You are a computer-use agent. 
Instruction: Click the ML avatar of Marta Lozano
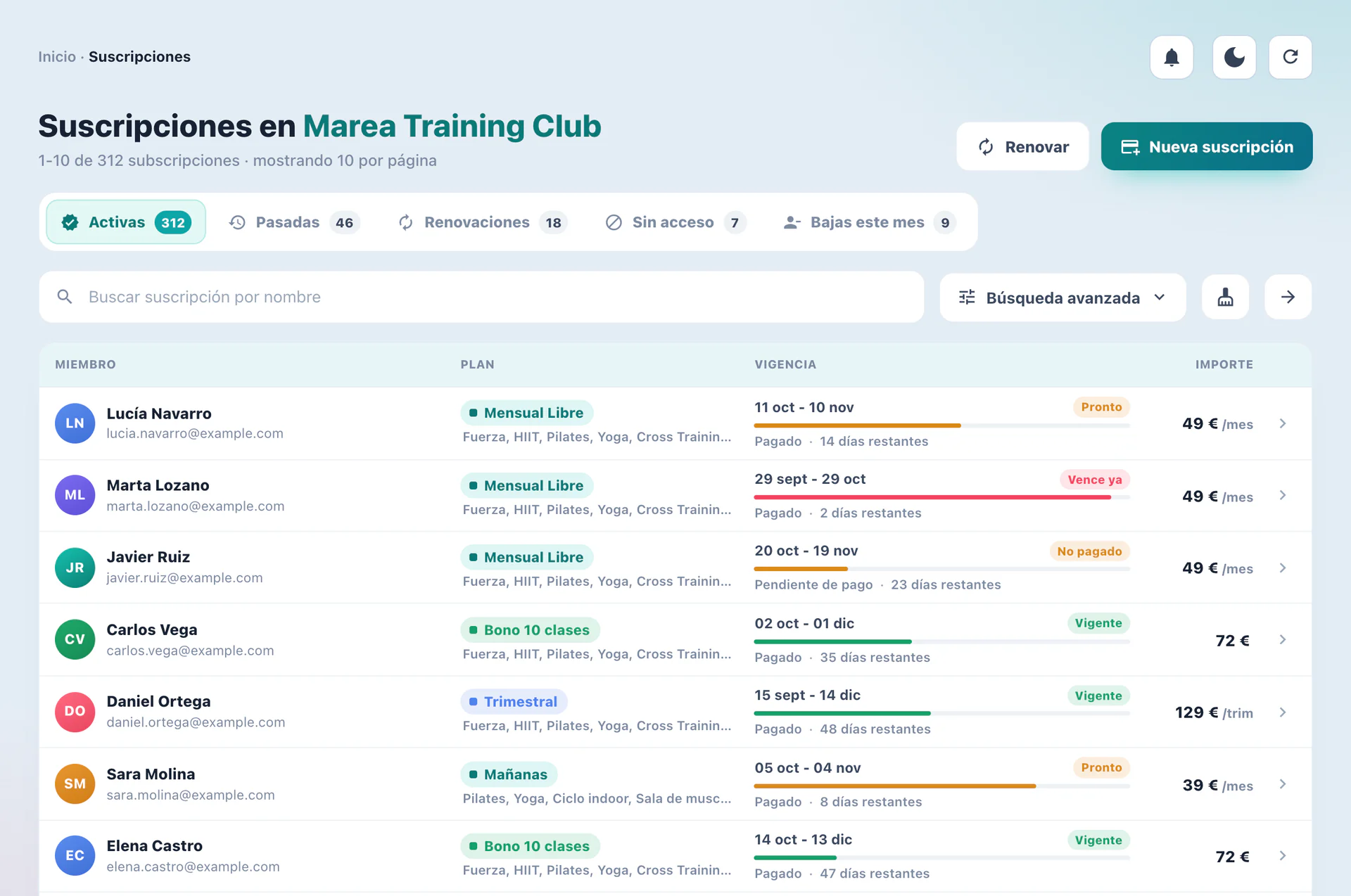point(75,495)
